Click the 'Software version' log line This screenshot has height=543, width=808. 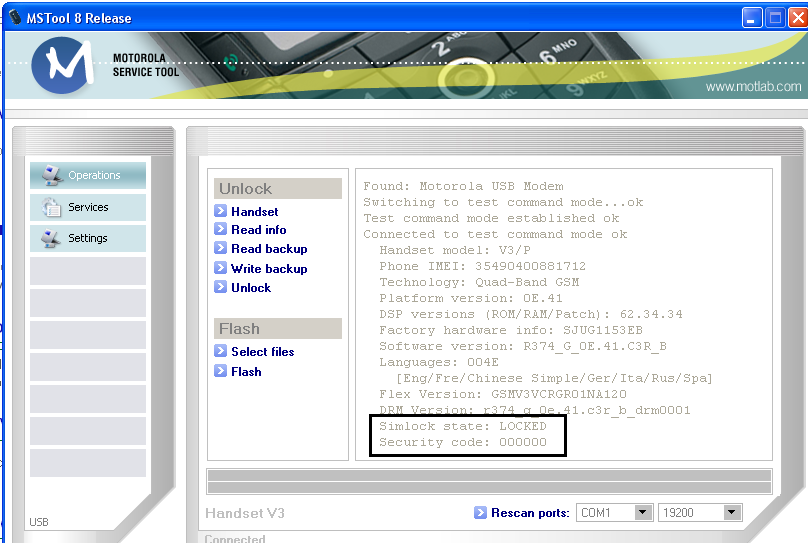[523, 346]
